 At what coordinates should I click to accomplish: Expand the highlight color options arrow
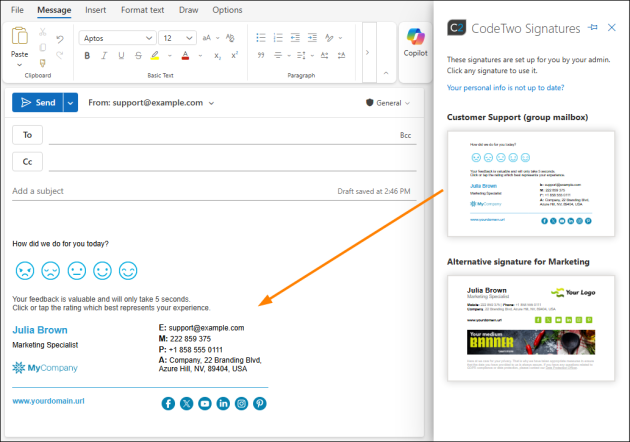coord(170,55)
